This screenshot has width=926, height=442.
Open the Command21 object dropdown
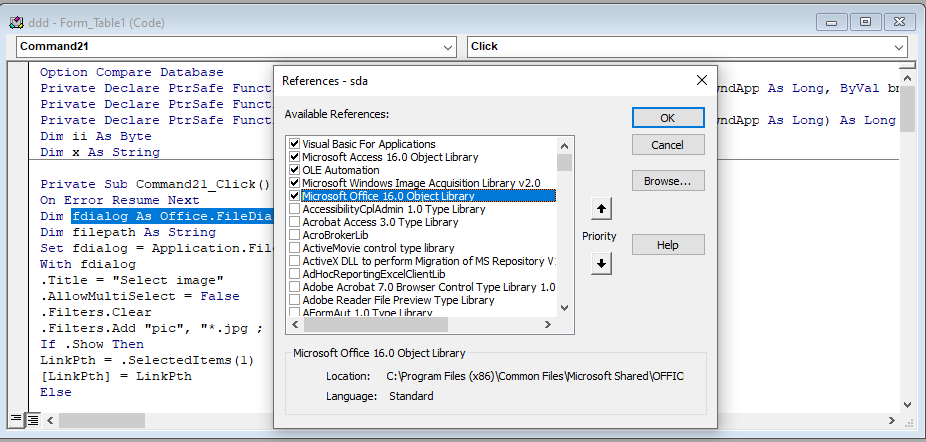446,47
